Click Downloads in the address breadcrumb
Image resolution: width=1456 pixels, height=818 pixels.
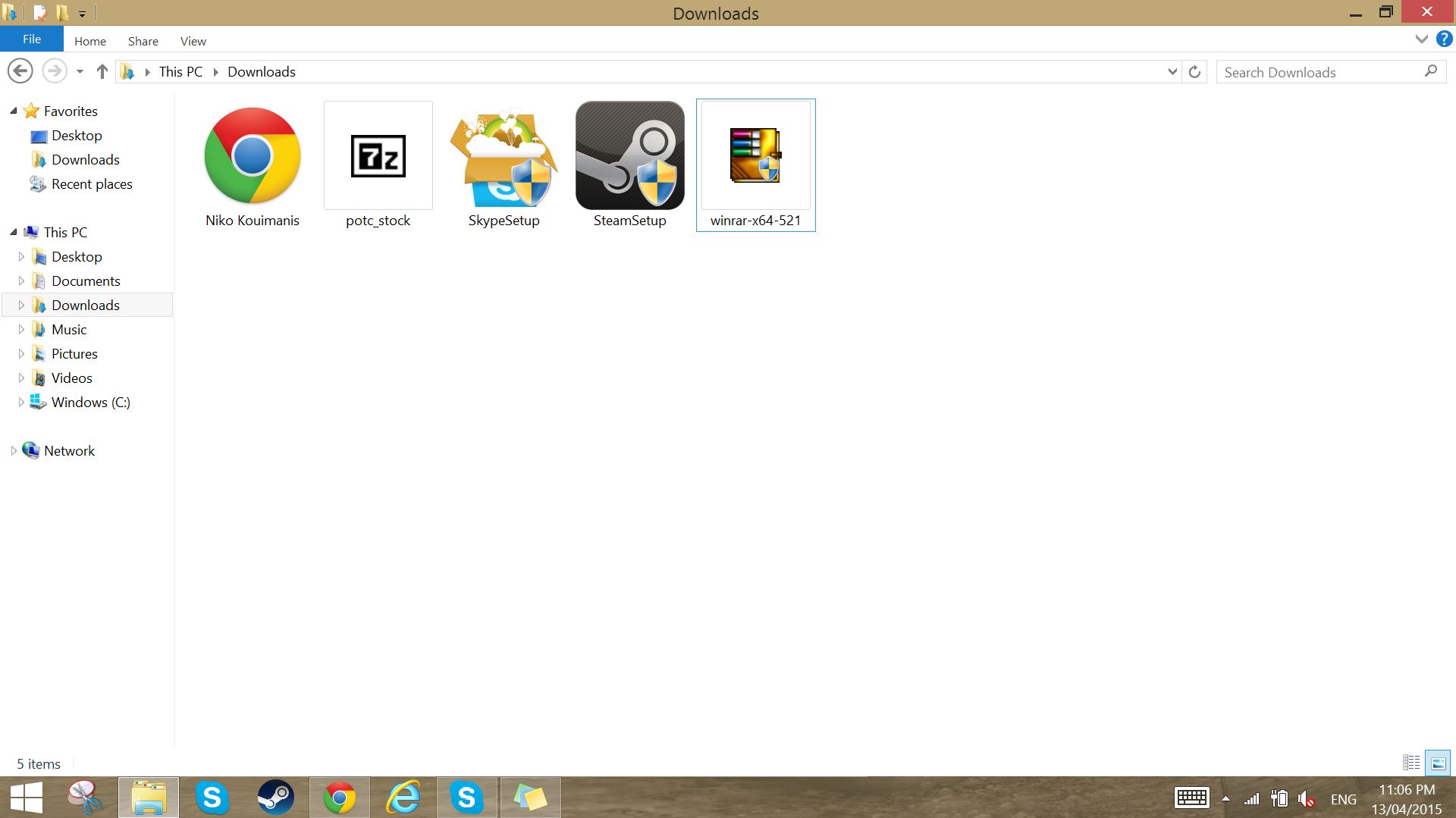pos(262,72)
